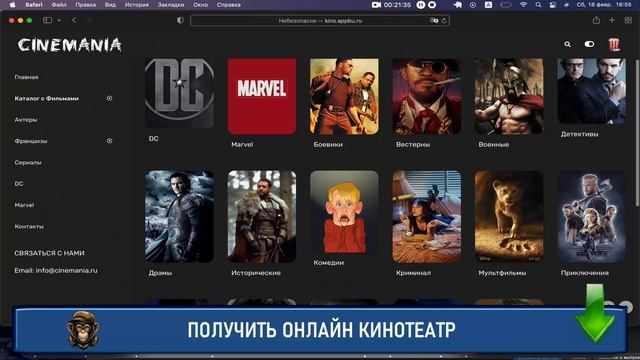Toggle the dark/light theme switch
Image resolution: width=640 pixels, height=360 pixels.
[x=589, y=44]
